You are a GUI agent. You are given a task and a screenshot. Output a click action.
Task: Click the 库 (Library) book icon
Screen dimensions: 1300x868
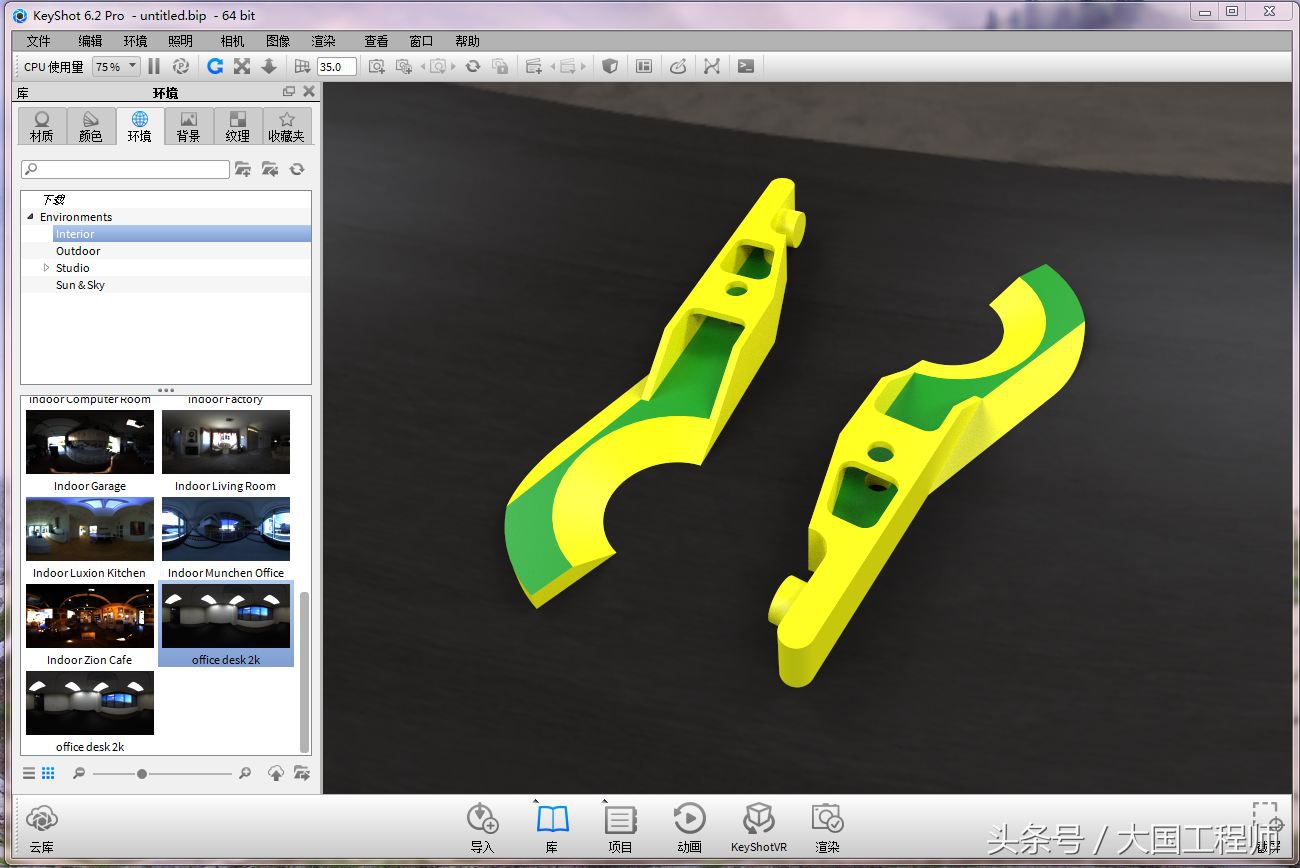point(554,820)
